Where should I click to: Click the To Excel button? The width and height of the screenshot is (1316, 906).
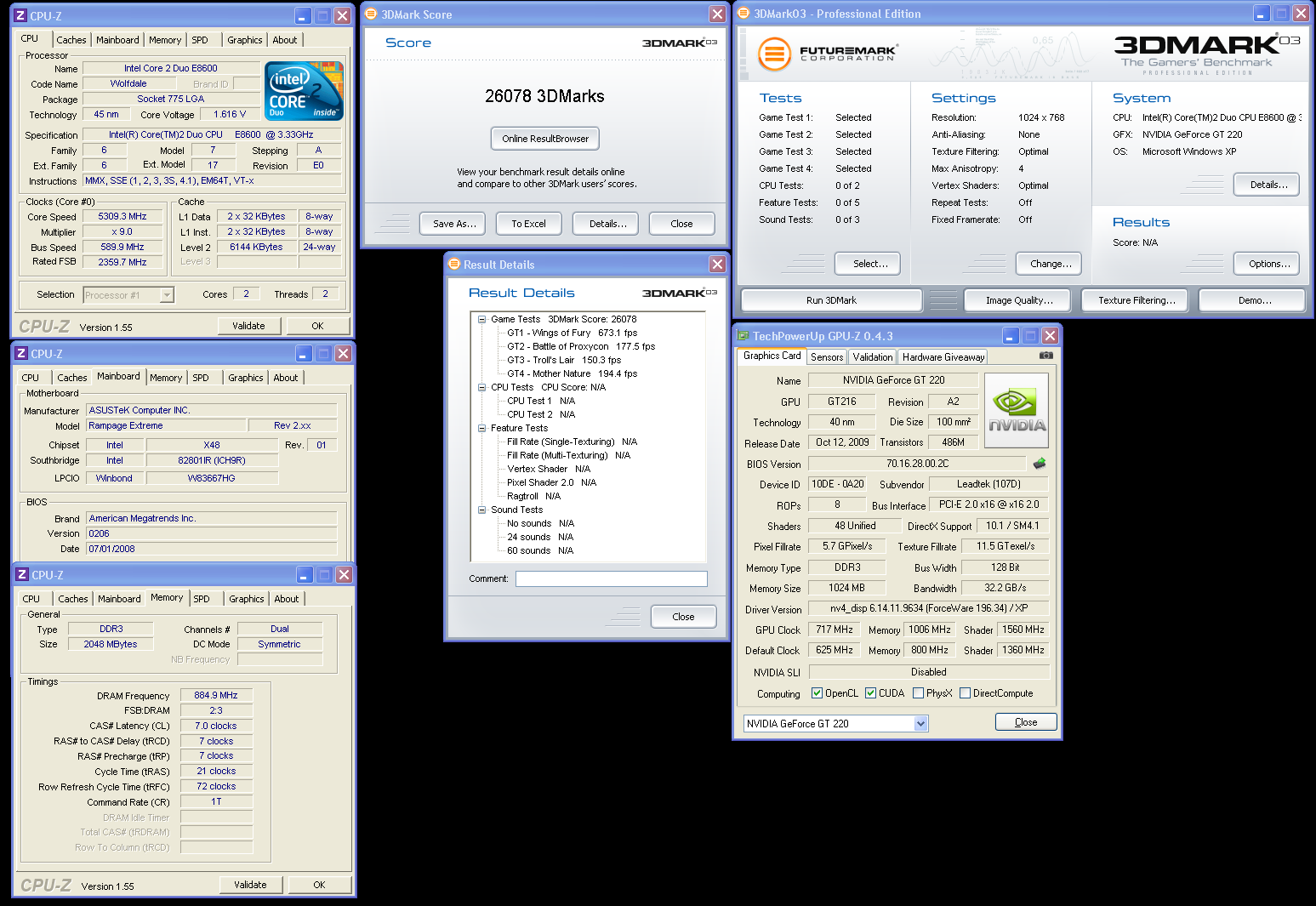pyautogui.click(x=529, y=224)
